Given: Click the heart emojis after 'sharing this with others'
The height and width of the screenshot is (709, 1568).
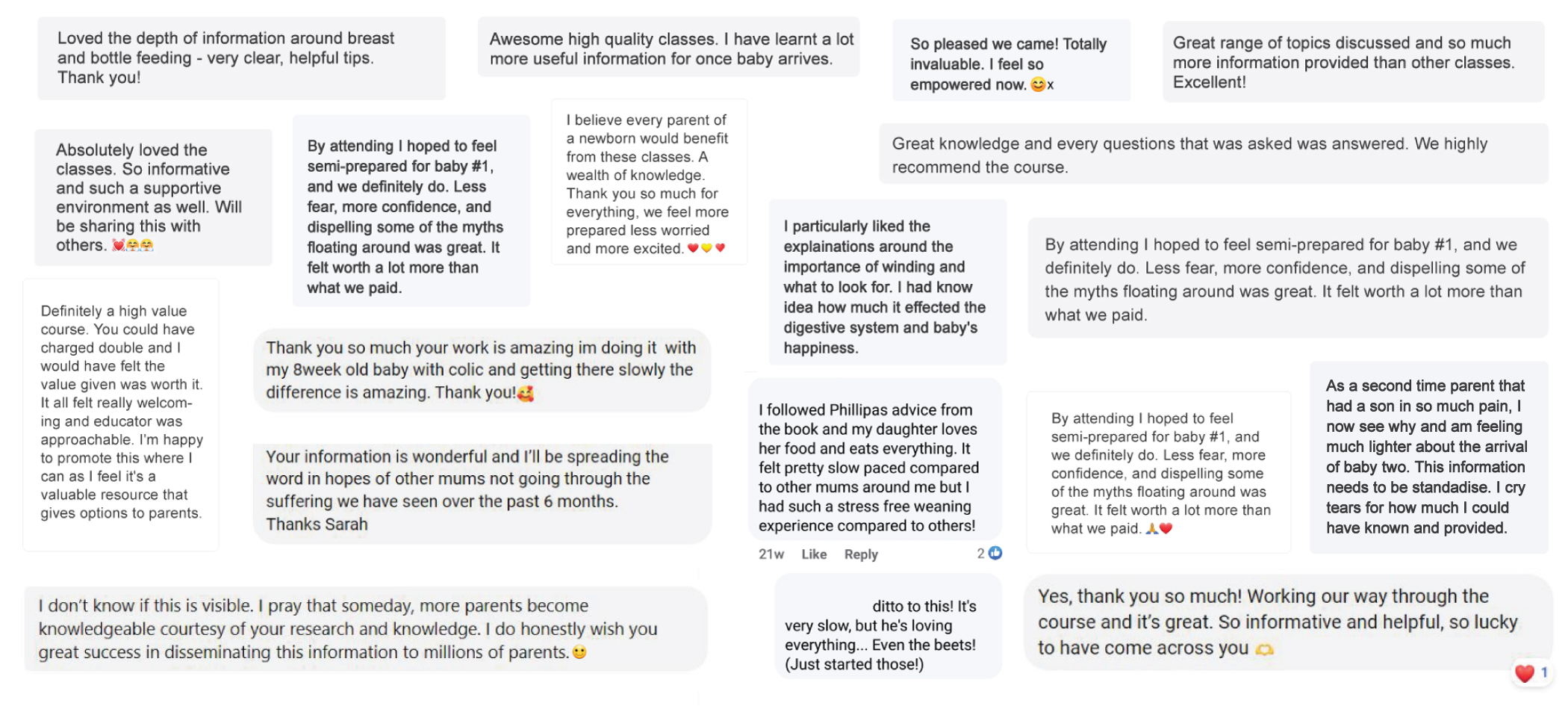Looking at the screenshot, I should coord(133,245).
